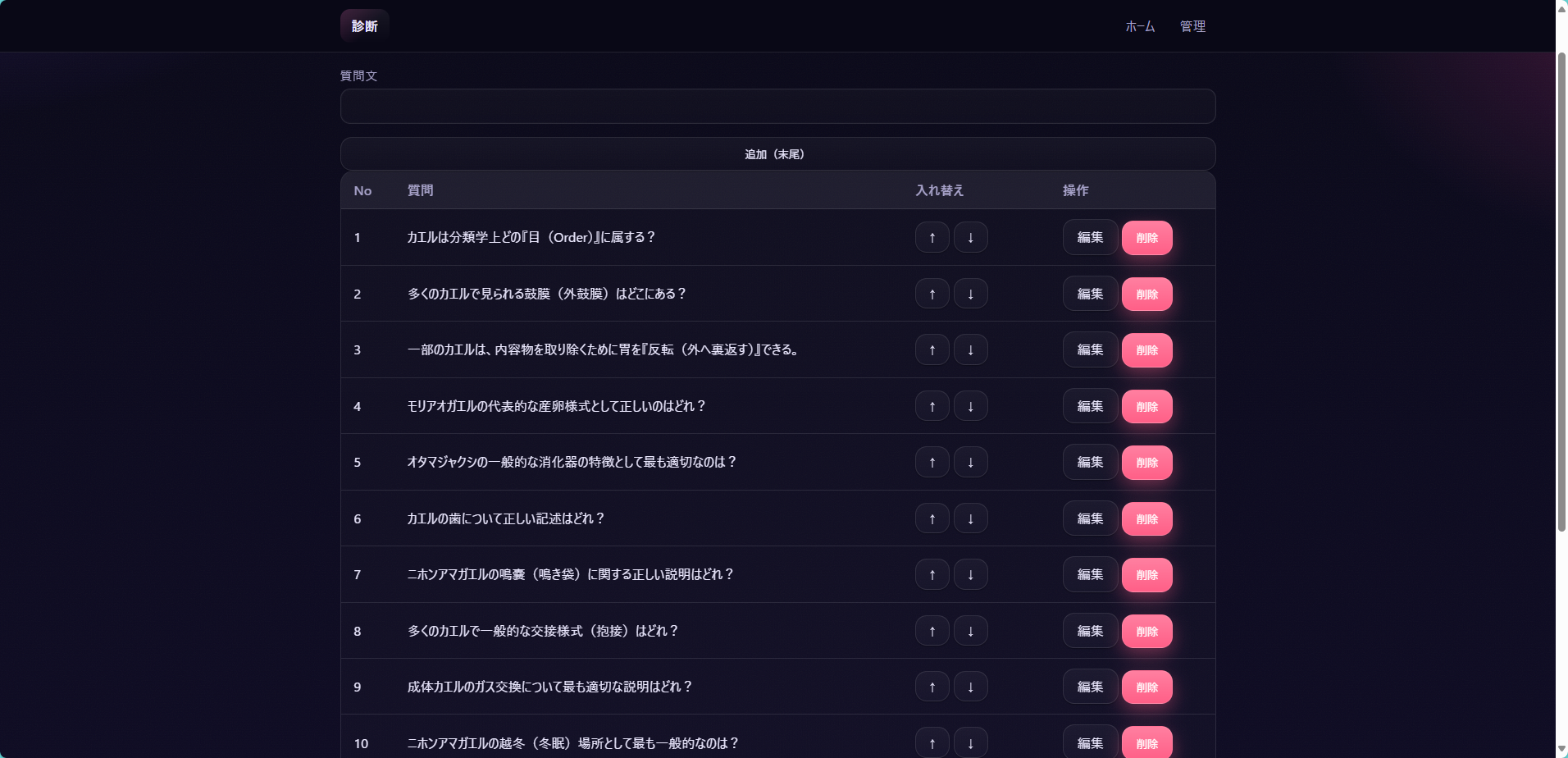Move question 1 down with arrow
The image size is (1568, 758).
970,237
